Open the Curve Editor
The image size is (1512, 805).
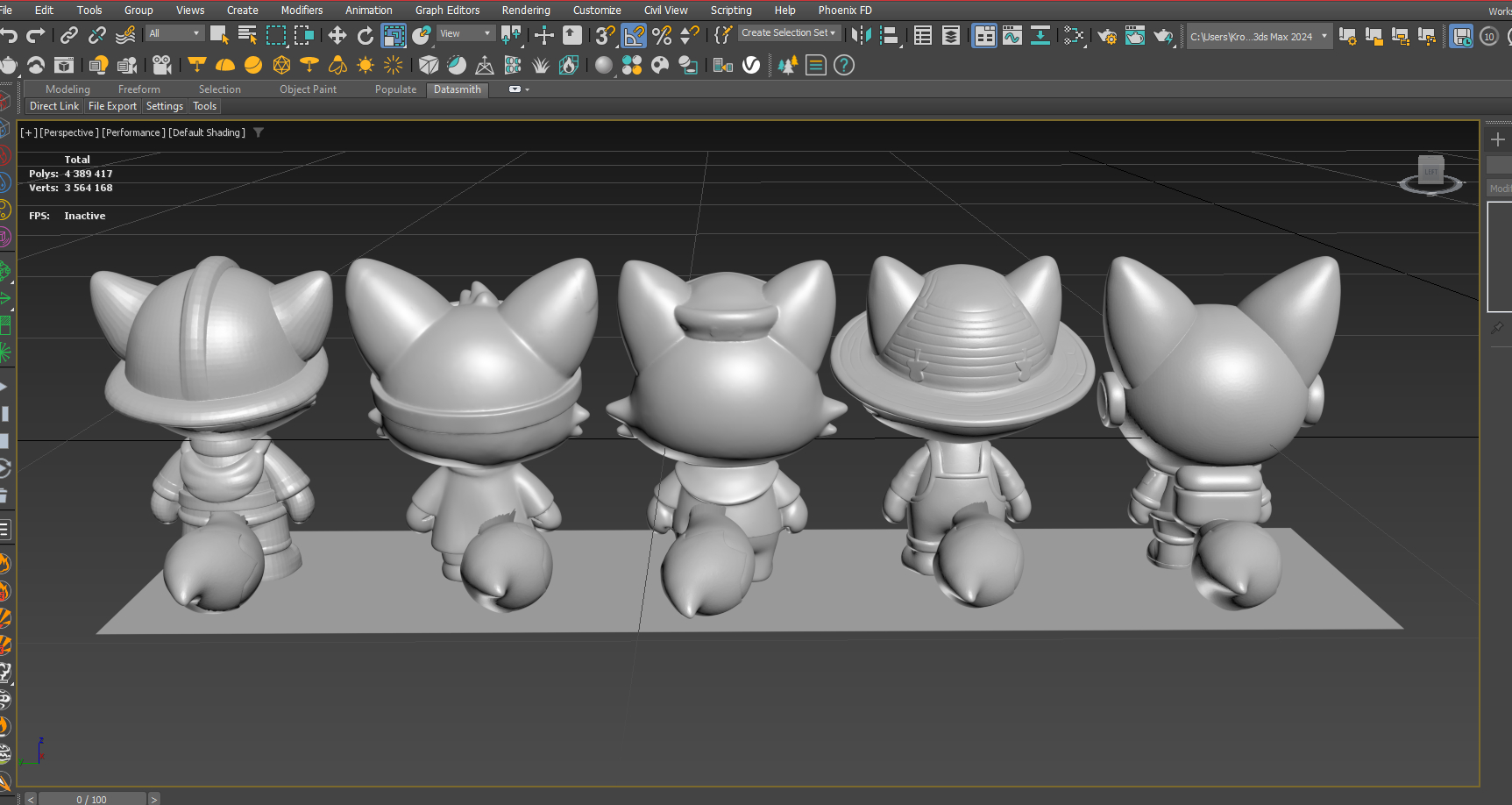(x=1012, y=35)
